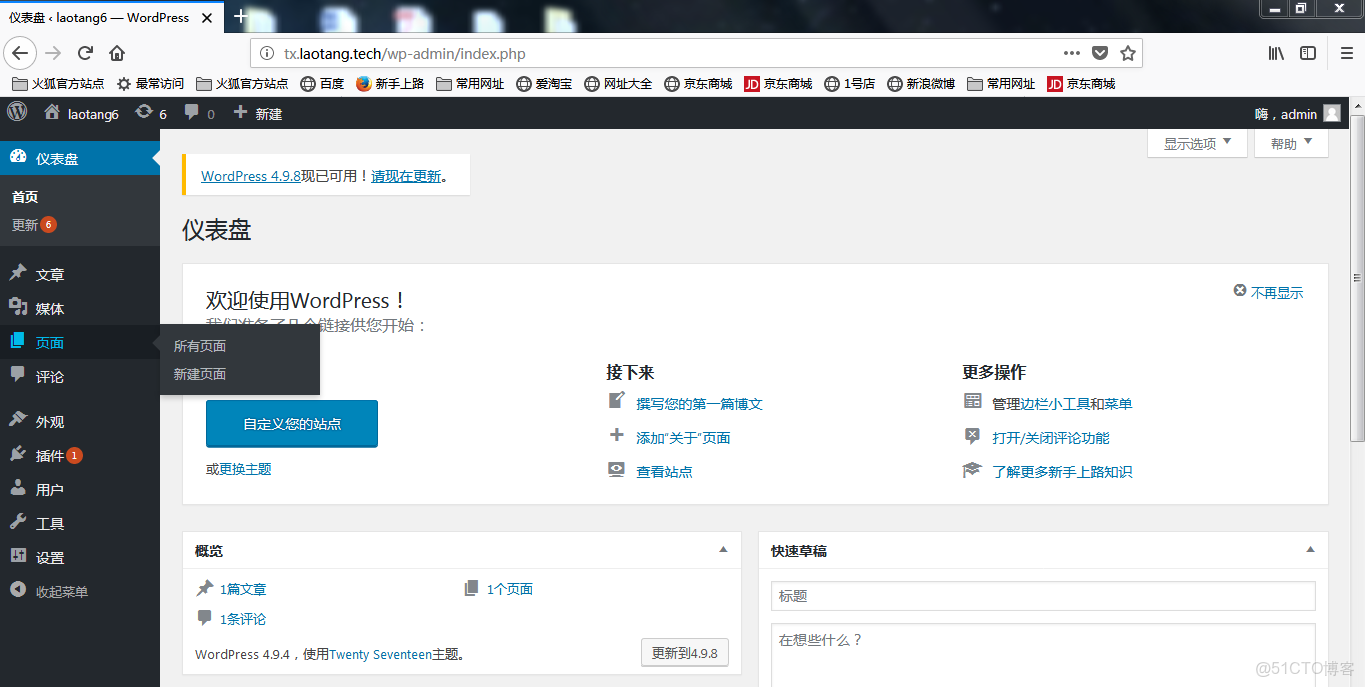Collapse the Quick Draft (快速草稿) panel arrow

pyautogui.click(x=1310, y=550)
